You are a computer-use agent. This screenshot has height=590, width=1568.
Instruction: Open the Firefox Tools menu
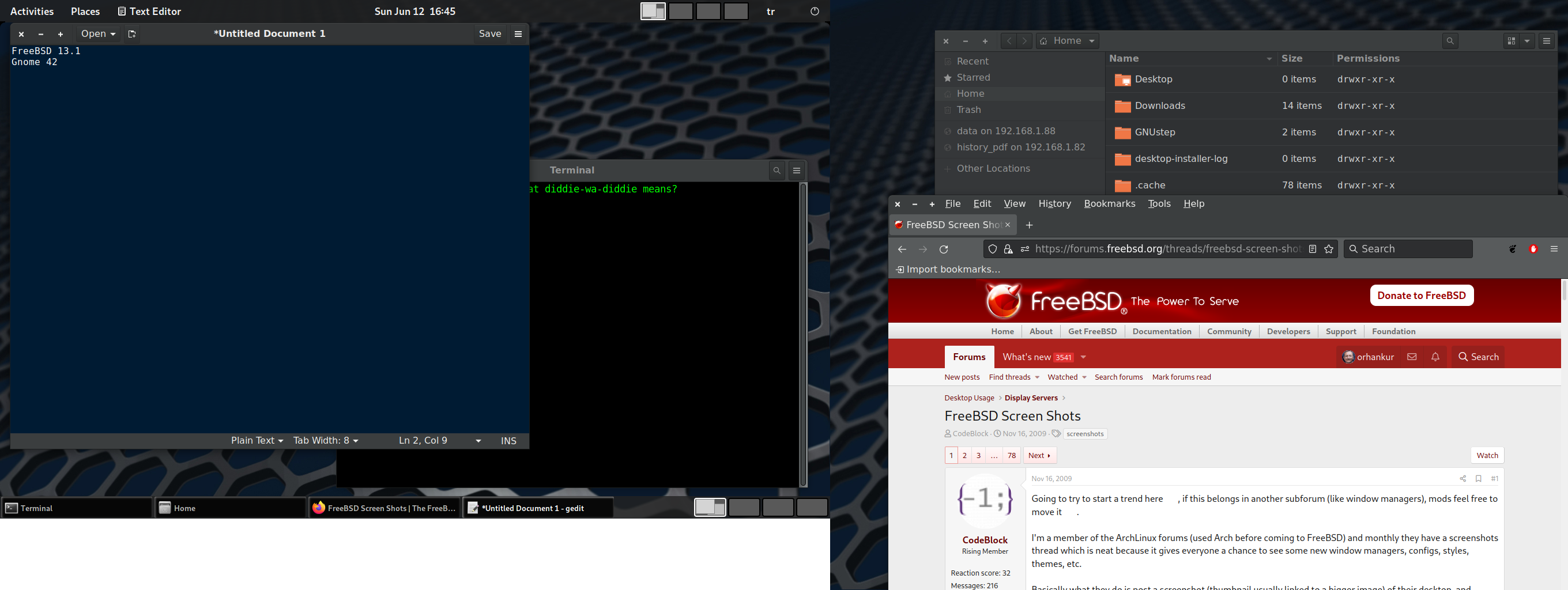pyautogui.click(x=1159, y=204)
